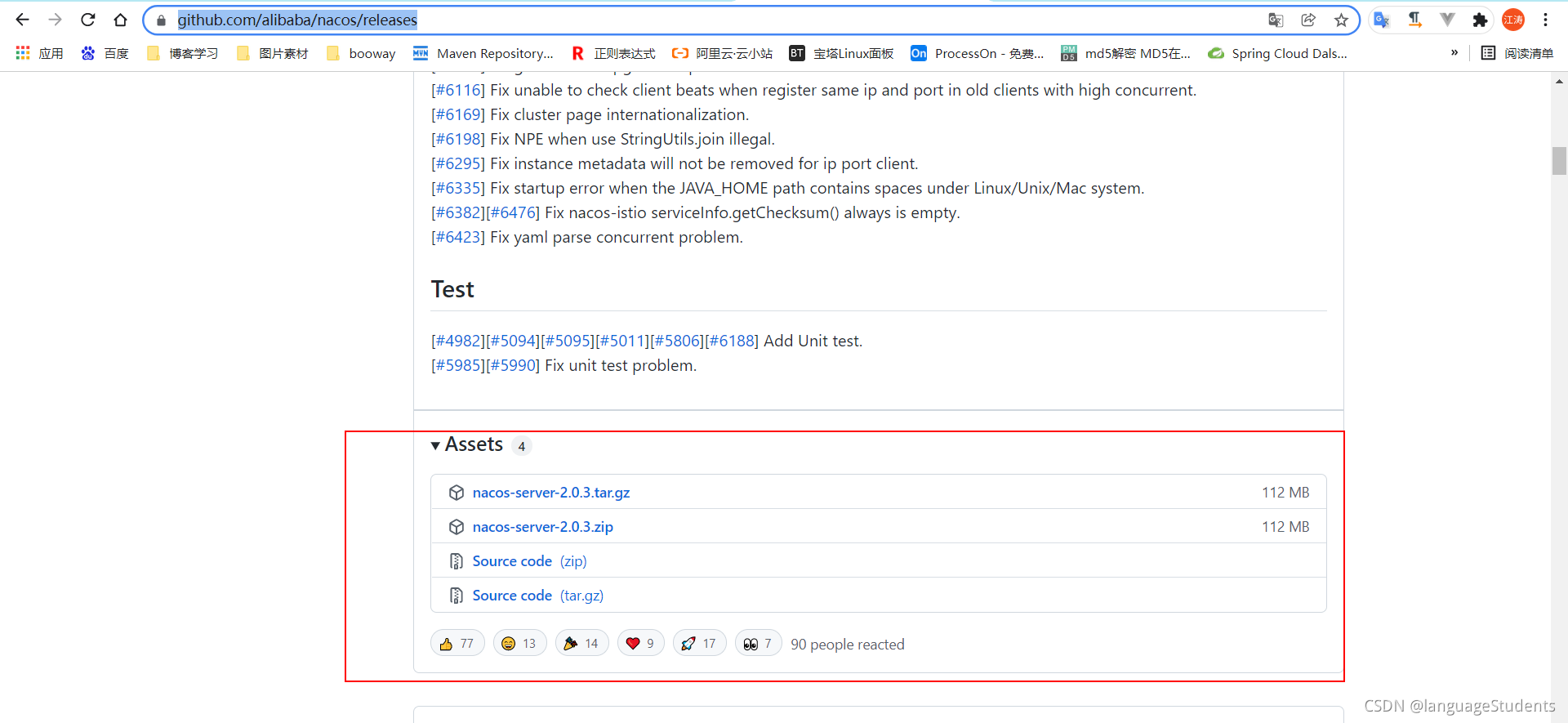Click the paragraph-mark extension icon
The height and width of the screenshot is (723, 1568).
(x=1414, y=20)
